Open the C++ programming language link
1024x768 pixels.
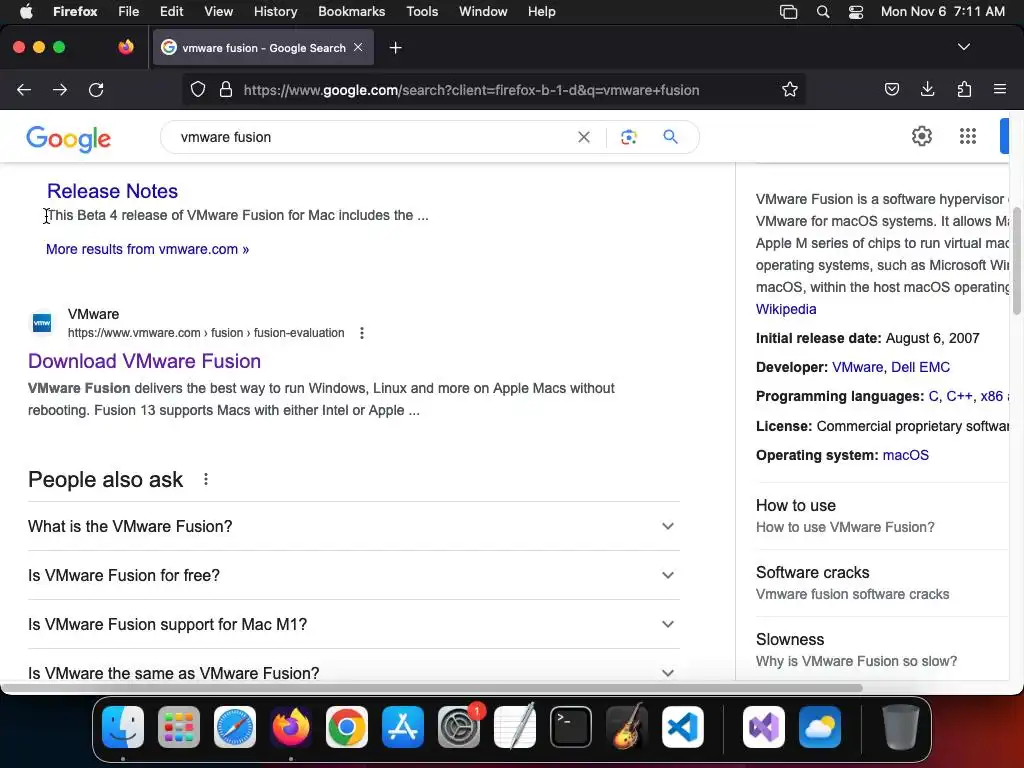click(959, 396)
